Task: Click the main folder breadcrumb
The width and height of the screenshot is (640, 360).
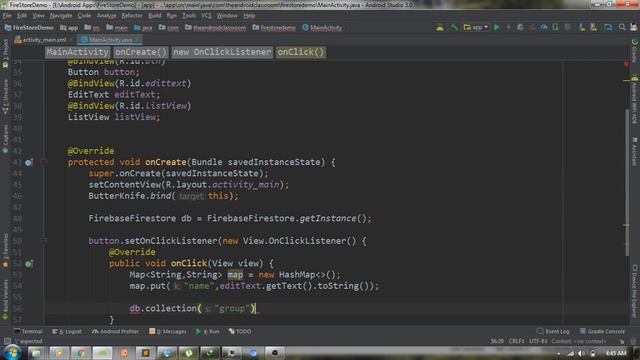Action: tap(117, 28)
